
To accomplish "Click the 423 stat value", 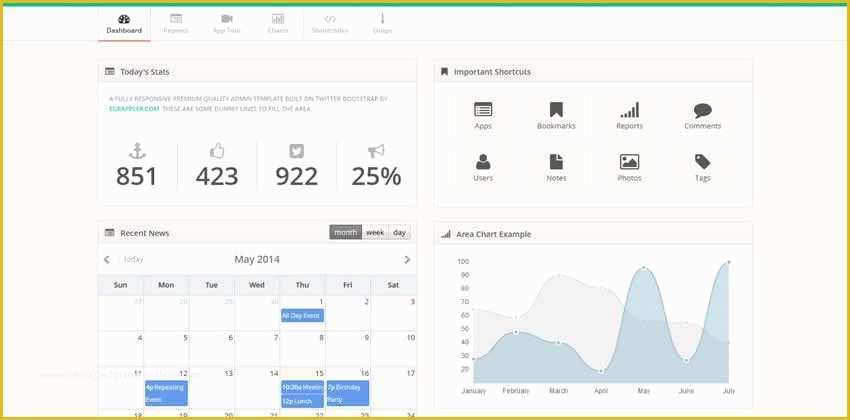I will tap(217, 177).
